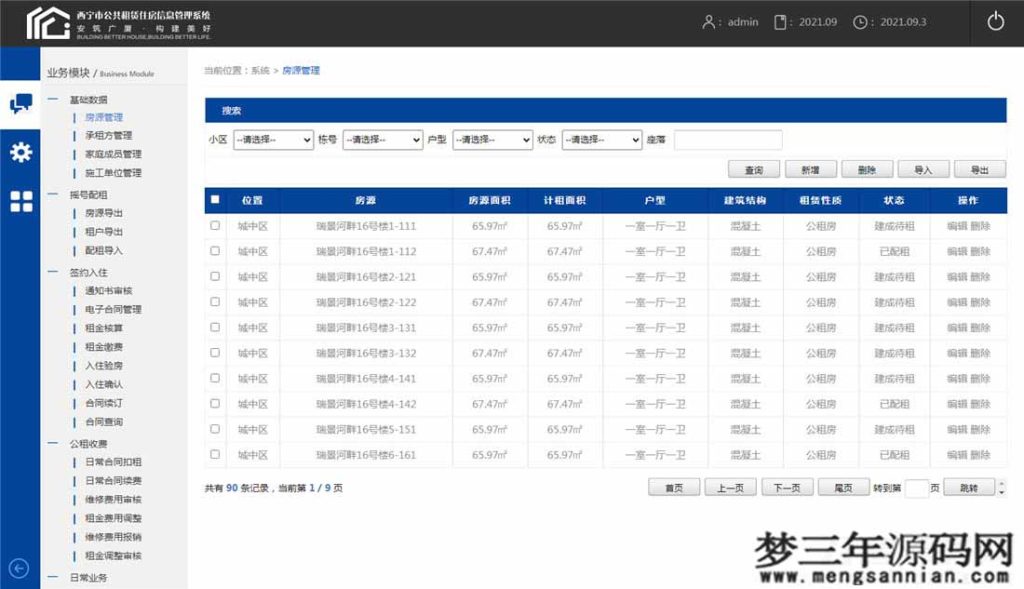The image size is (1024, 589).
Task: Check the select-all checkbox in the table header
Action: 215,201
